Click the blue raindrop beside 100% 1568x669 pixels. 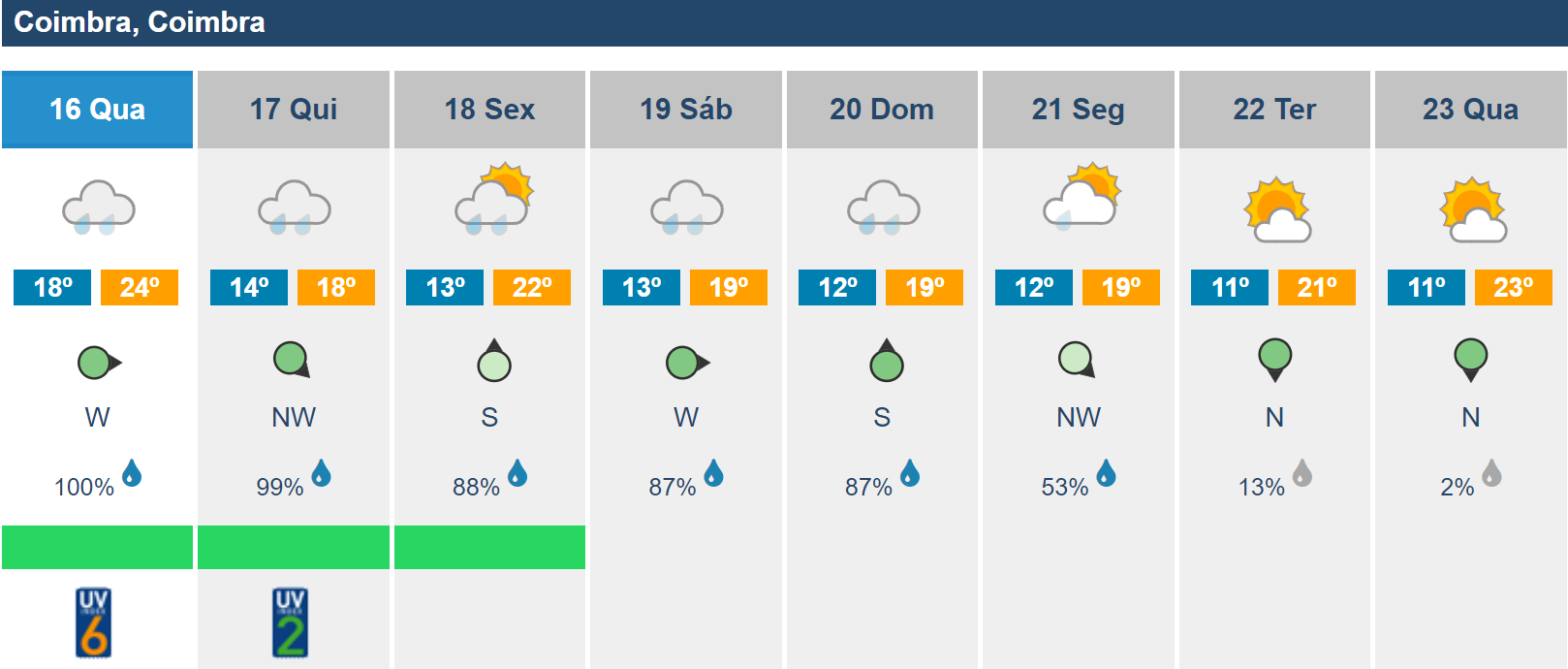point(132,474)
